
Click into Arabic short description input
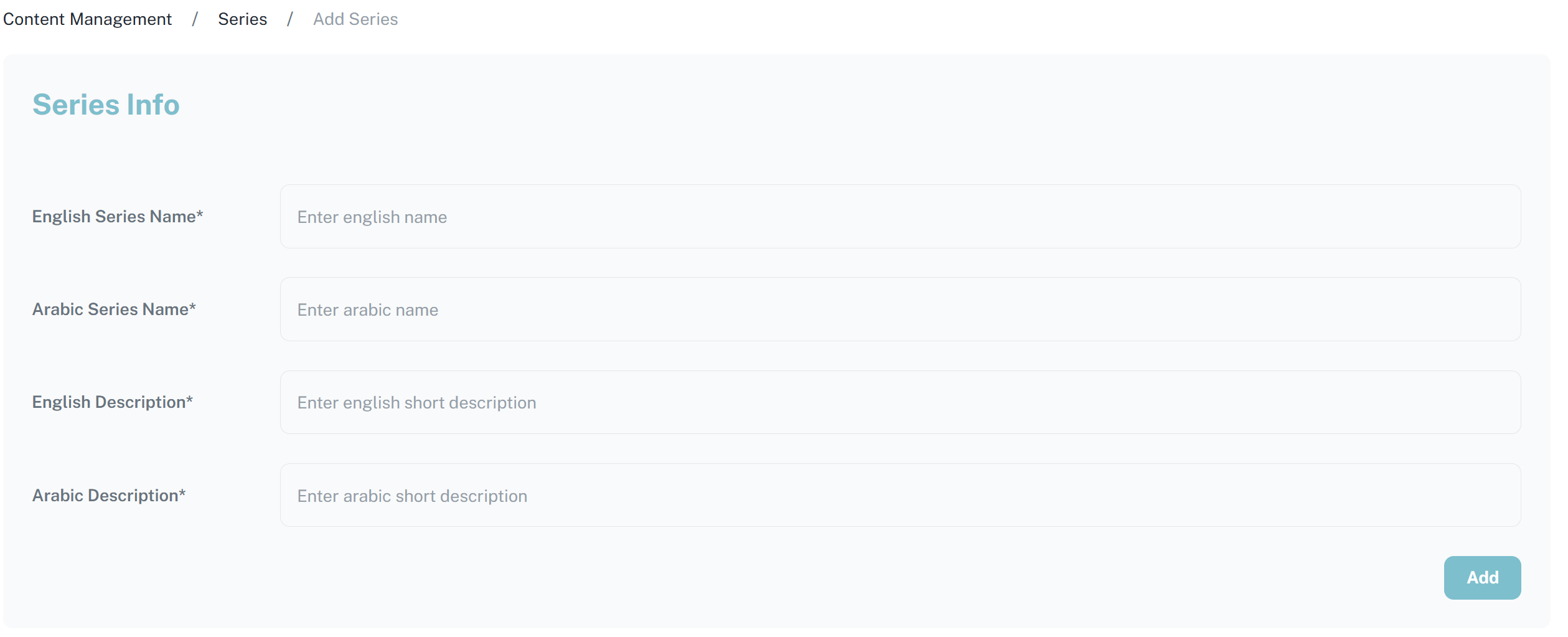pyautogui.click(x=899, y=496)
